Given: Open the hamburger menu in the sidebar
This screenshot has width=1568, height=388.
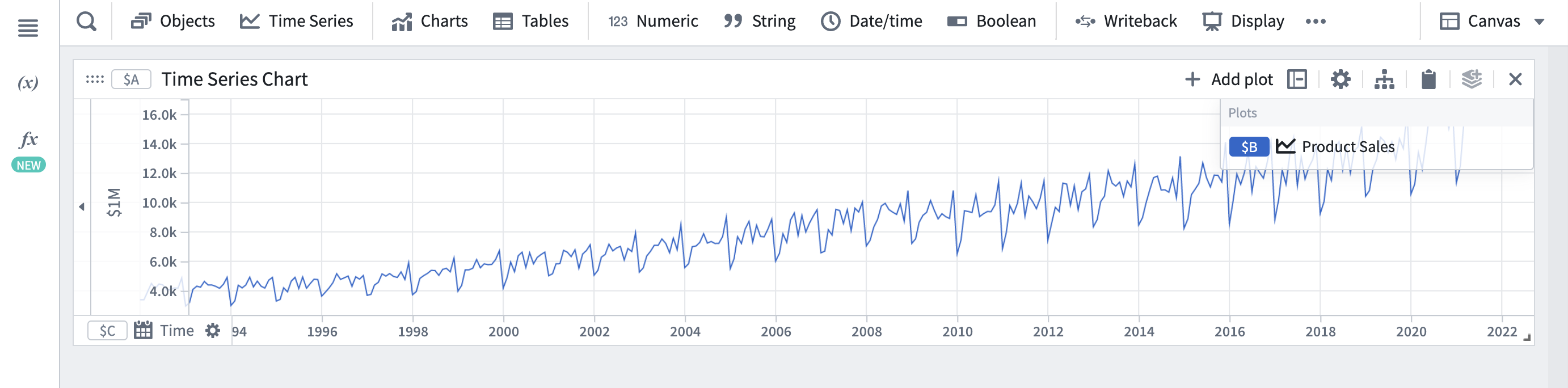Looking at the screenshot, I should pos(28,28).
